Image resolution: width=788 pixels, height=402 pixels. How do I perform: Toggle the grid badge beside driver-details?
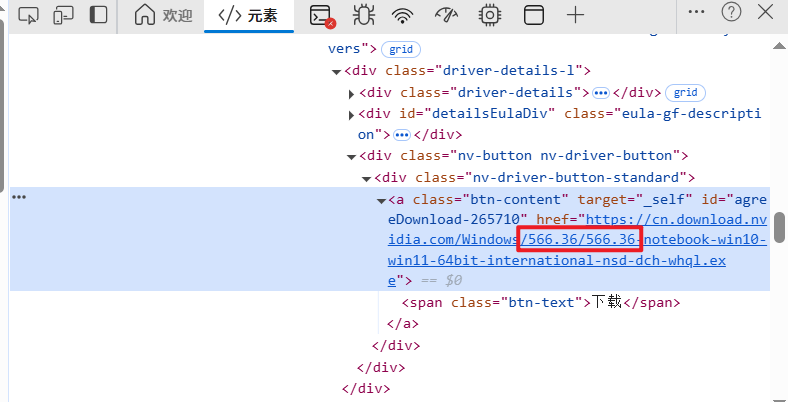(x=686, y=92)
